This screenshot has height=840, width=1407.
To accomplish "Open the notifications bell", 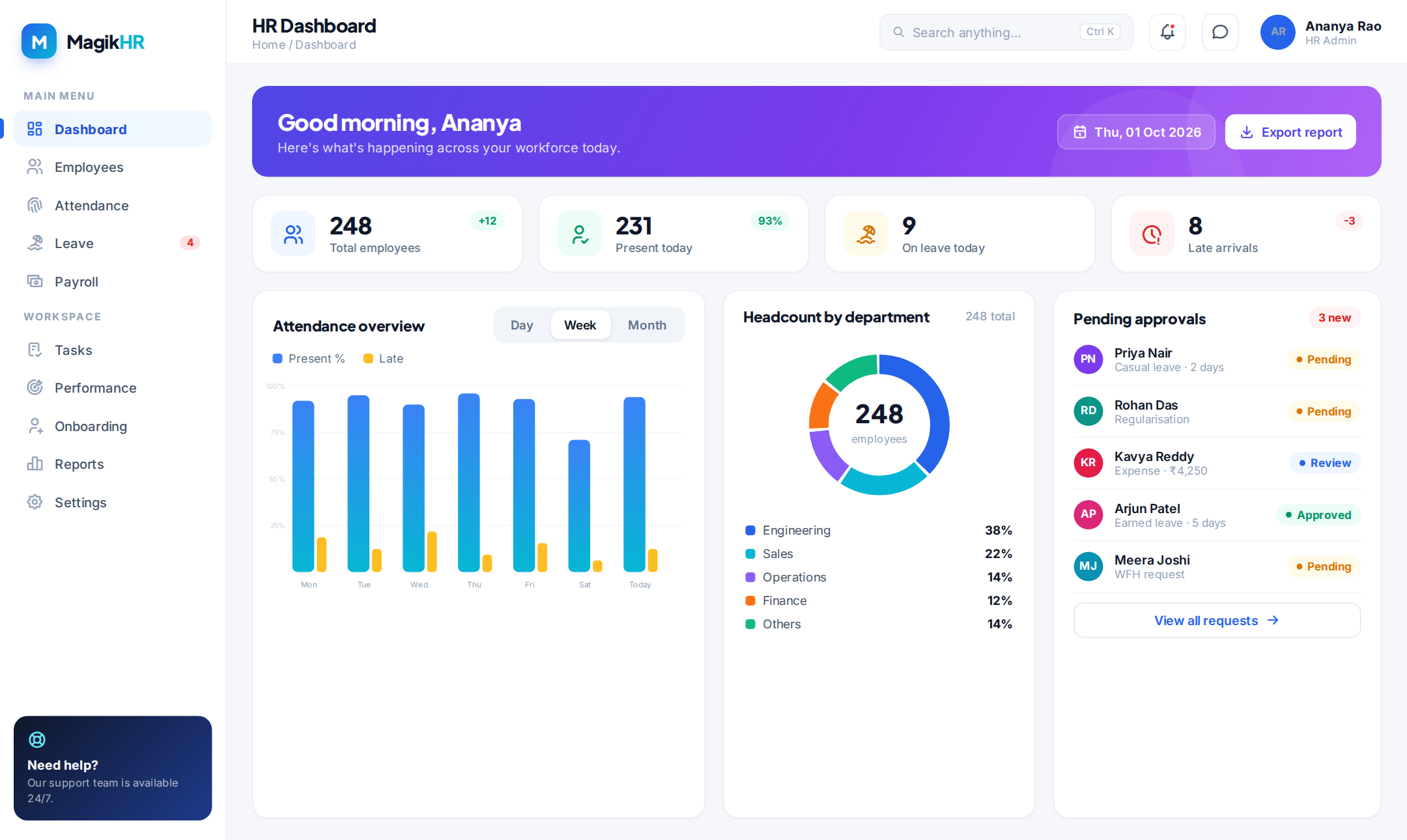I will coord(1167,32).
